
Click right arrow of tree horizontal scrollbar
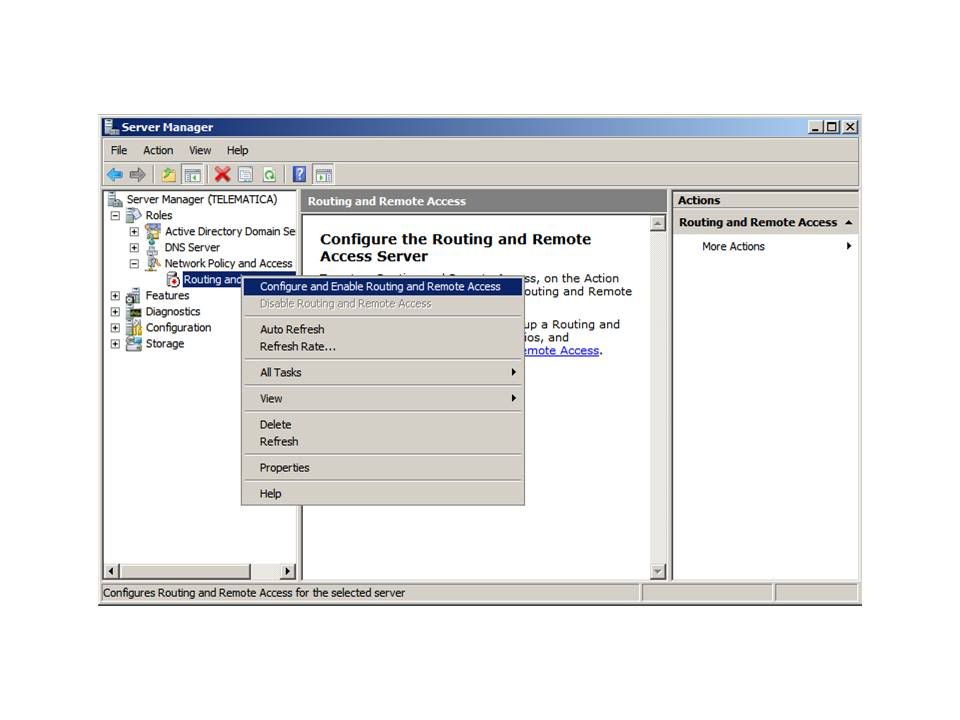tap(288, 571)
